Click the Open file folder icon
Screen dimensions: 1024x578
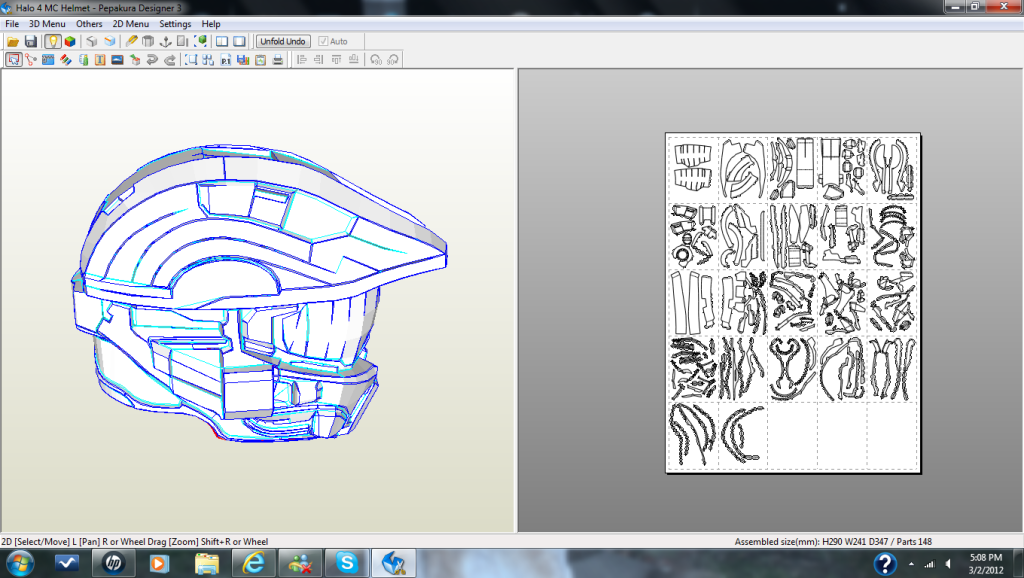point(13,41)
